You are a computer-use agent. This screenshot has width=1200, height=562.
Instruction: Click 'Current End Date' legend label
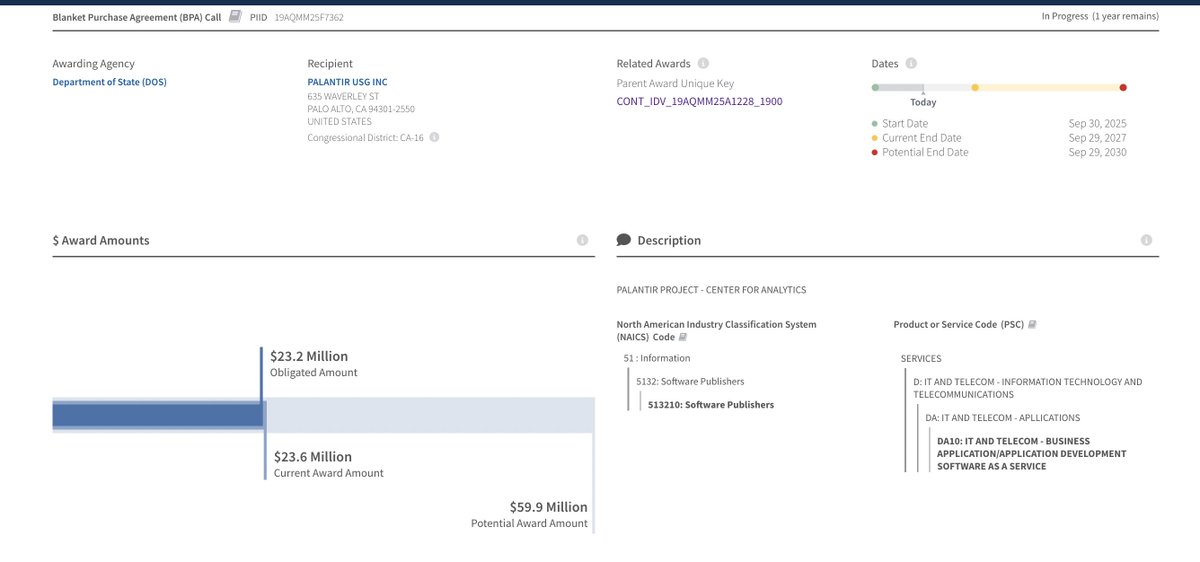tap(922, 138)
